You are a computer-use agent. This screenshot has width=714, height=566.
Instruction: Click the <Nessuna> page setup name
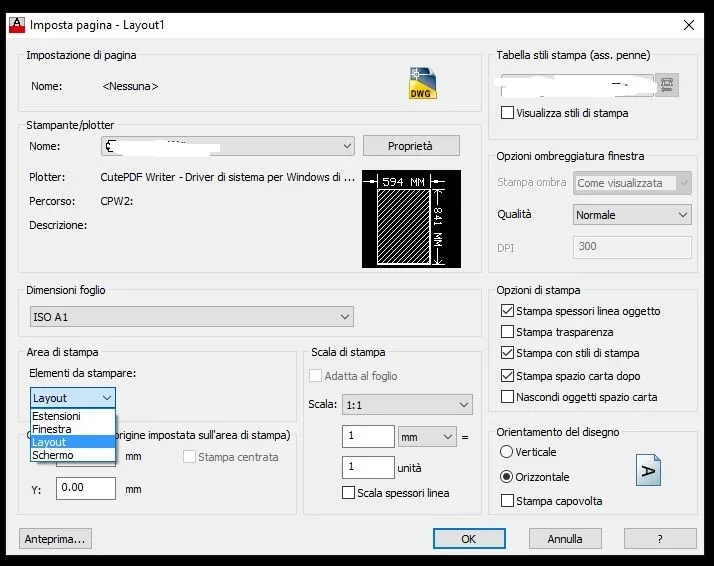tap(130, 86)
